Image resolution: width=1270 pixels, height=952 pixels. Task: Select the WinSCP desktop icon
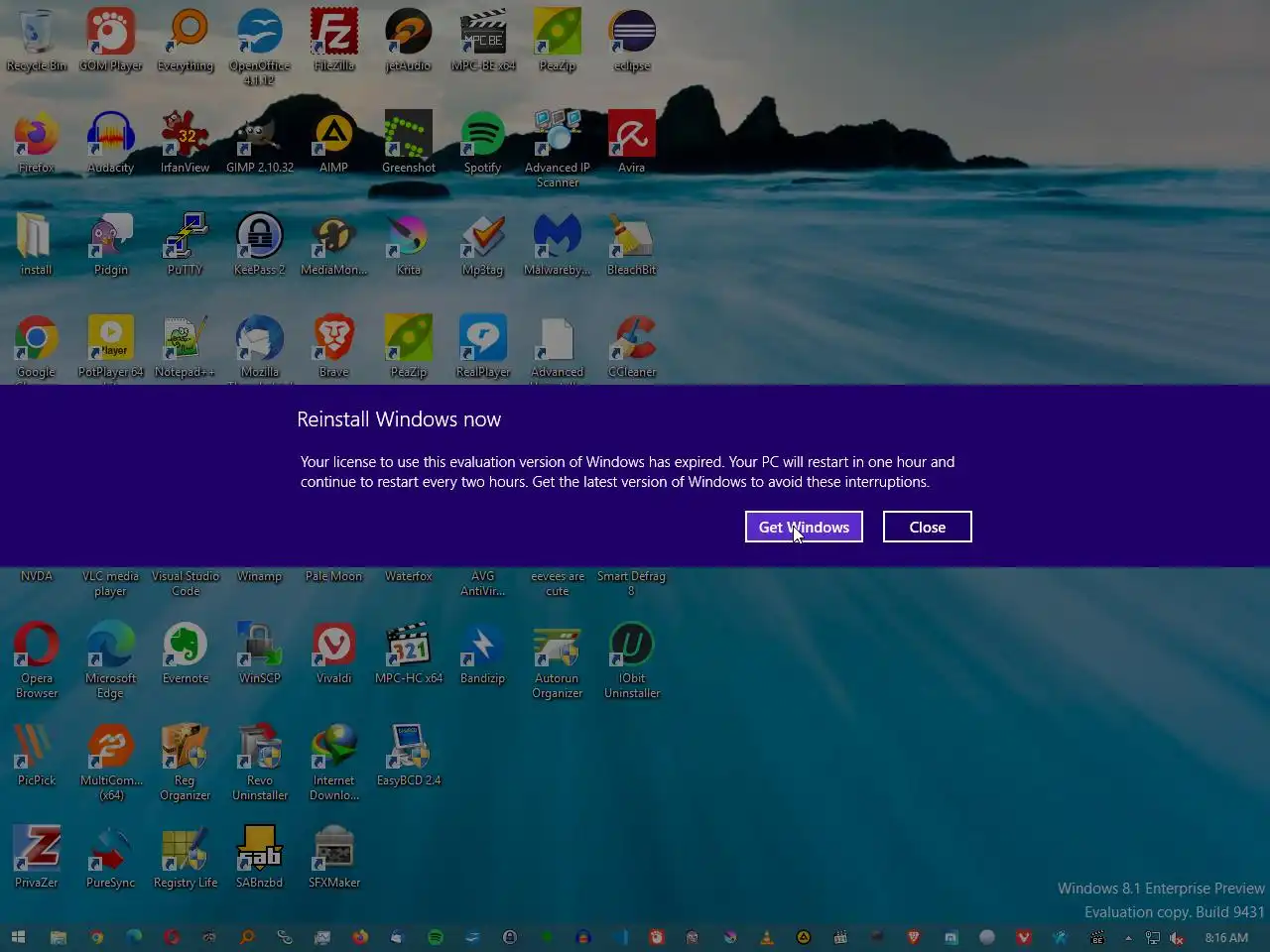(x=260, y=654)
